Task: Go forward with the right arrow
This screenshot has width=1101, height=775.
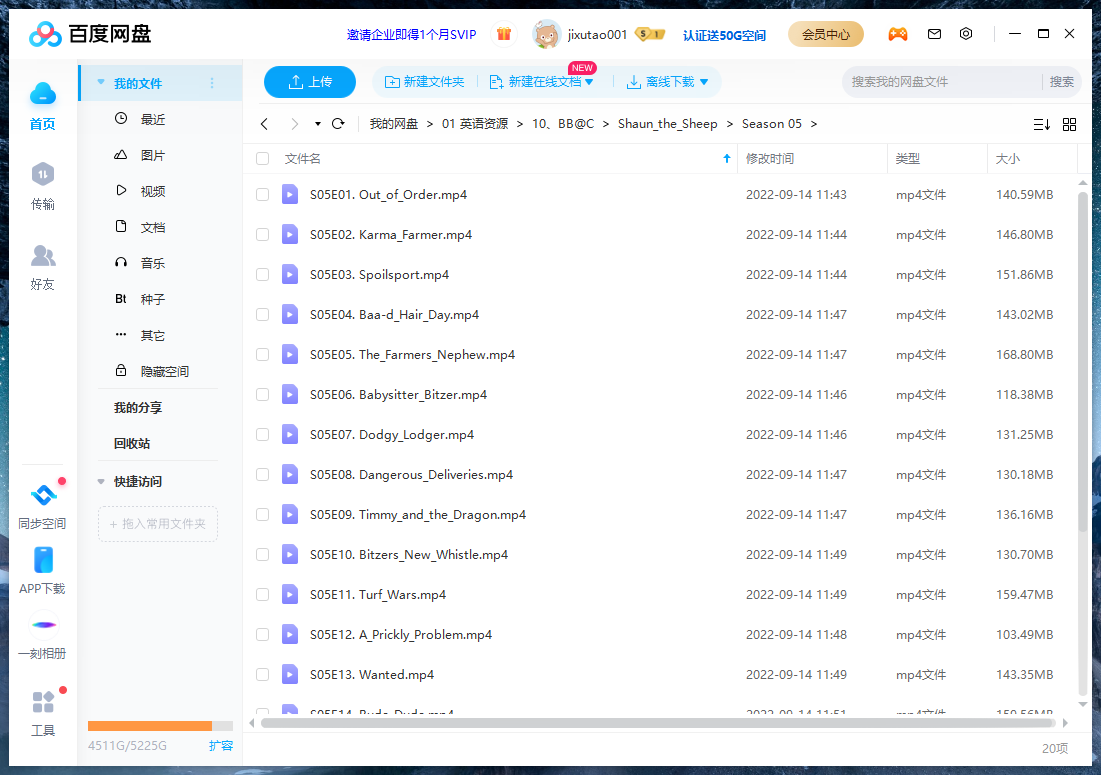Action: (294, 124)
